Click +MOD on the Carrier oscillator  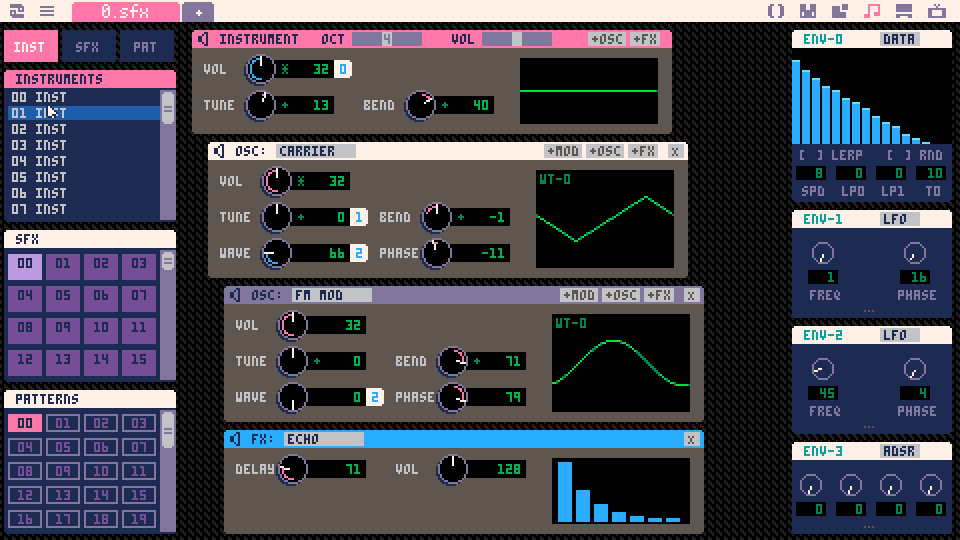click(563, 151)
